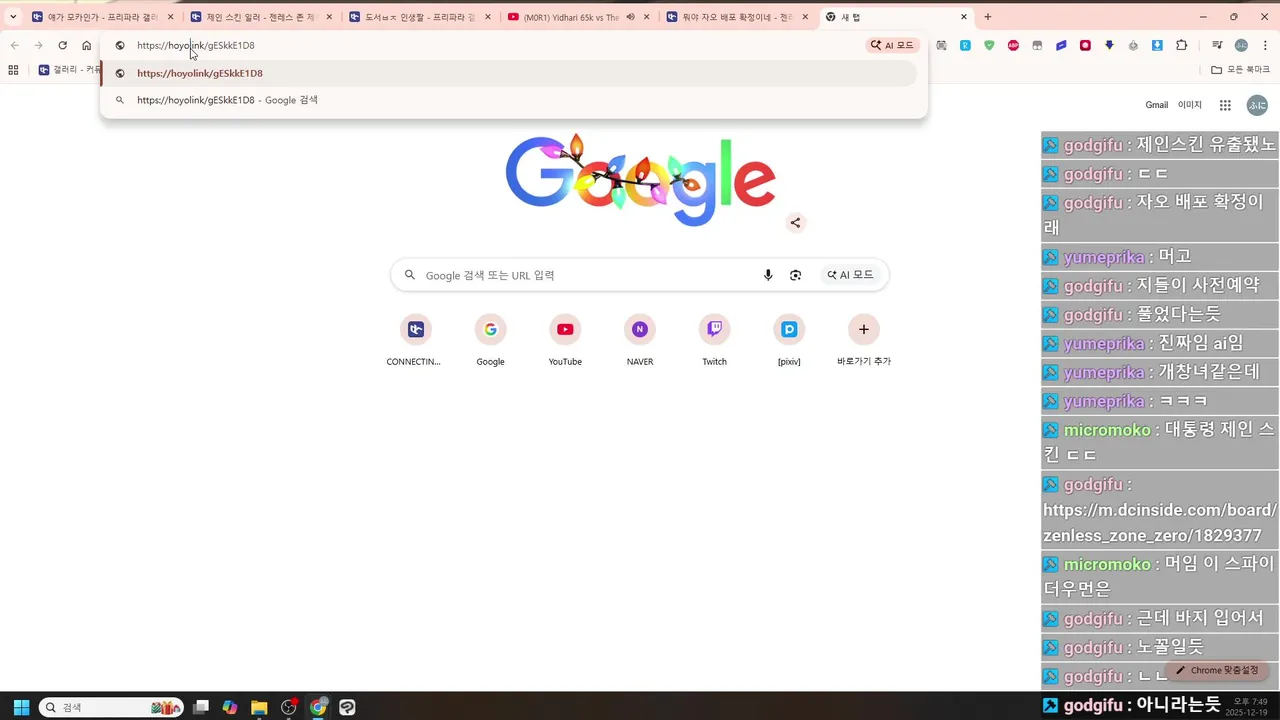1280x720 pixels.
Task: Open the Gmail link
Action: pyautogui.click(x=1156, y=105)
